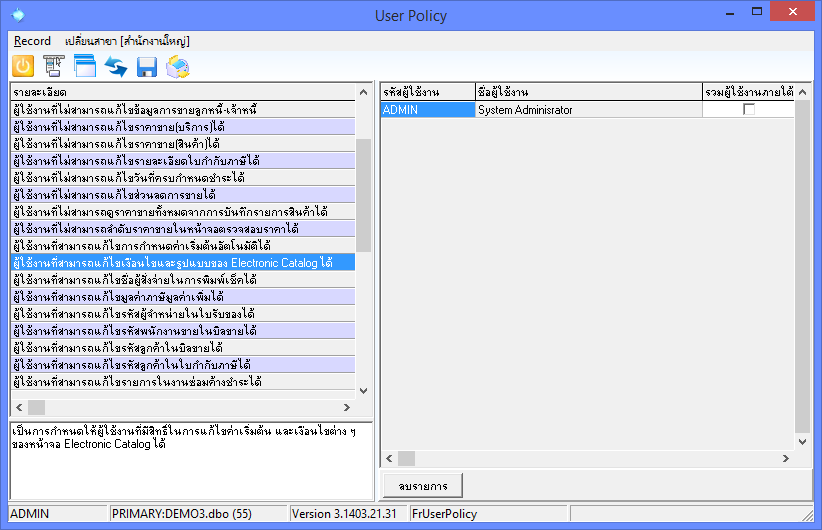
Task: Click right arrow of policy list horizontal scrollbar
Action: point(347,407)
